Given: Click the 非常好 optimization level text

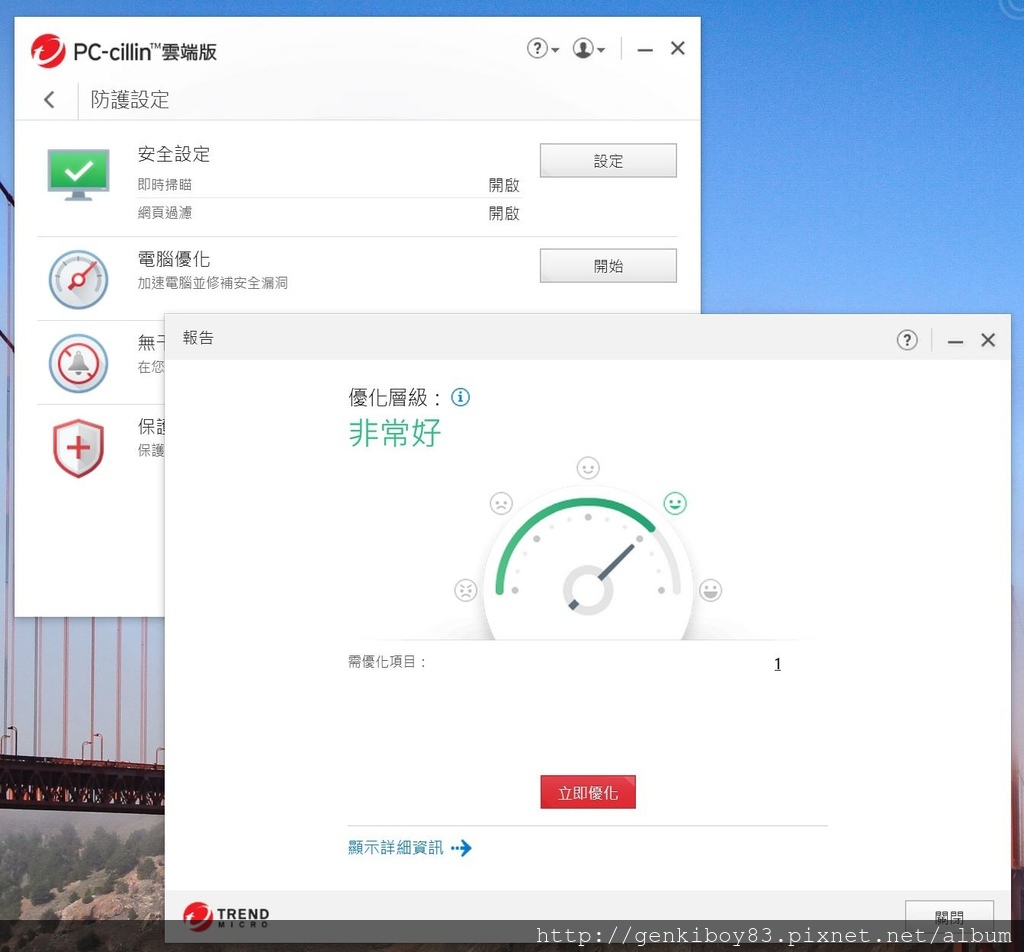Looking at the screenshot, I should [x=395, y=433].
